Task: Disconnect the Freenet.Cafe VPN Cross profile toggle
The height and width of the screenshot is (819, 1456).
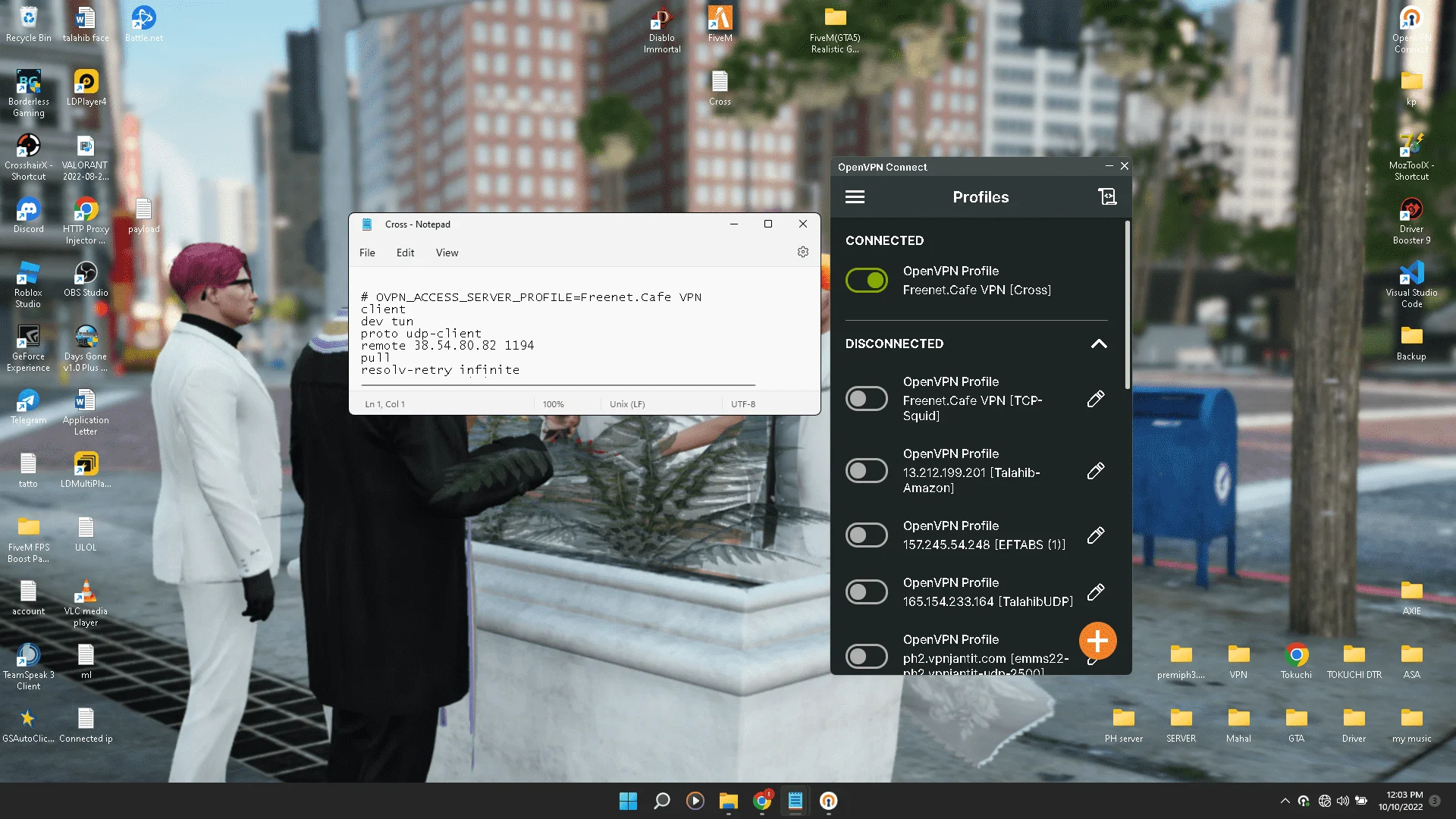Action: point(867,281)
